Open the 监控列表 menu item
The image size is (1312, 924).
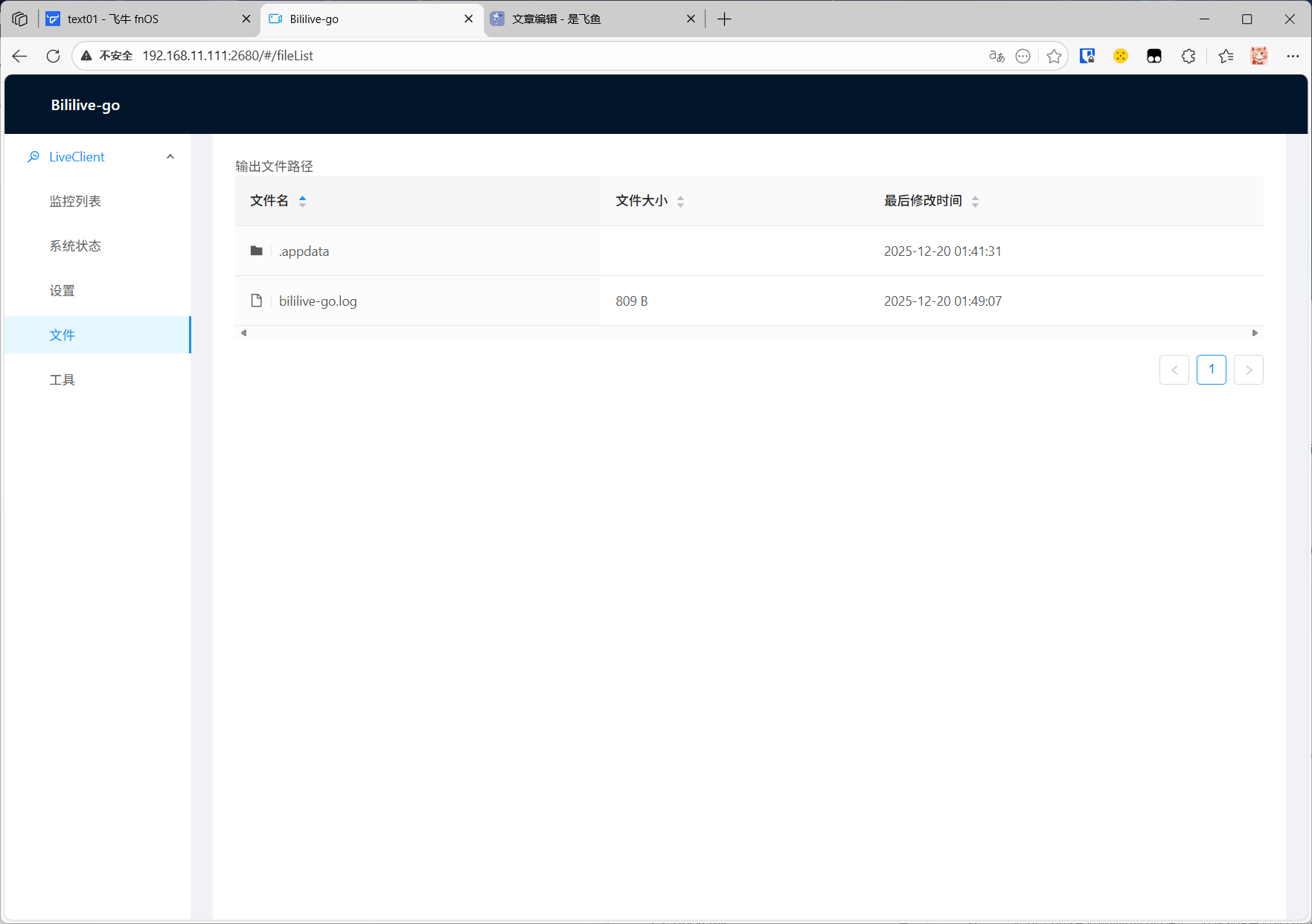click(x=75, y=202)
